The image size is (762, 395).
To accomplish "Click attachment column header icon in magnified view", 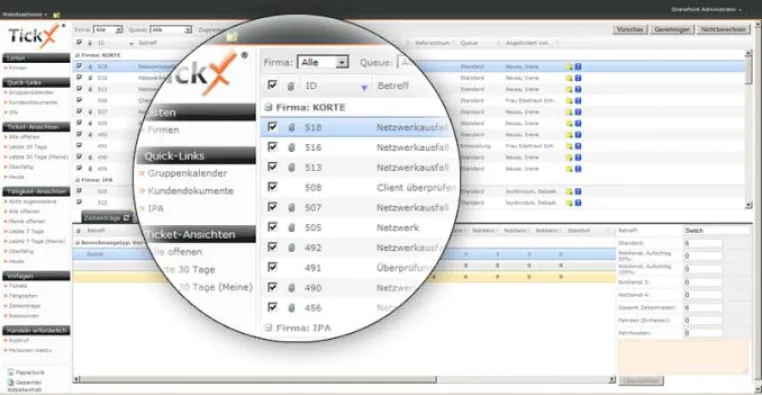I will pos(291,86).
